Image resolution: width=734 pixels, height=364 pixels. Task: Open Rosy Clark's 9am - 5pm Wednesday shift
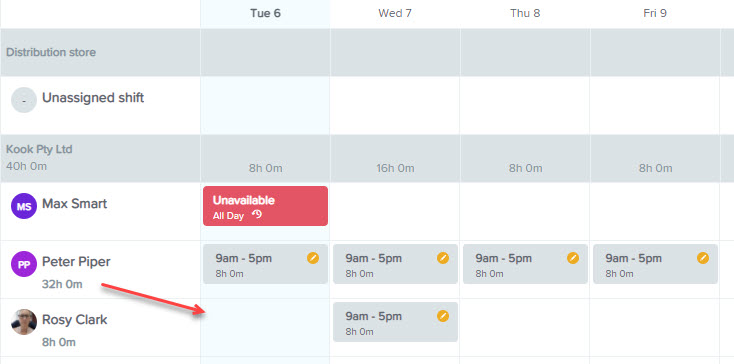click(x=396, y=322)
